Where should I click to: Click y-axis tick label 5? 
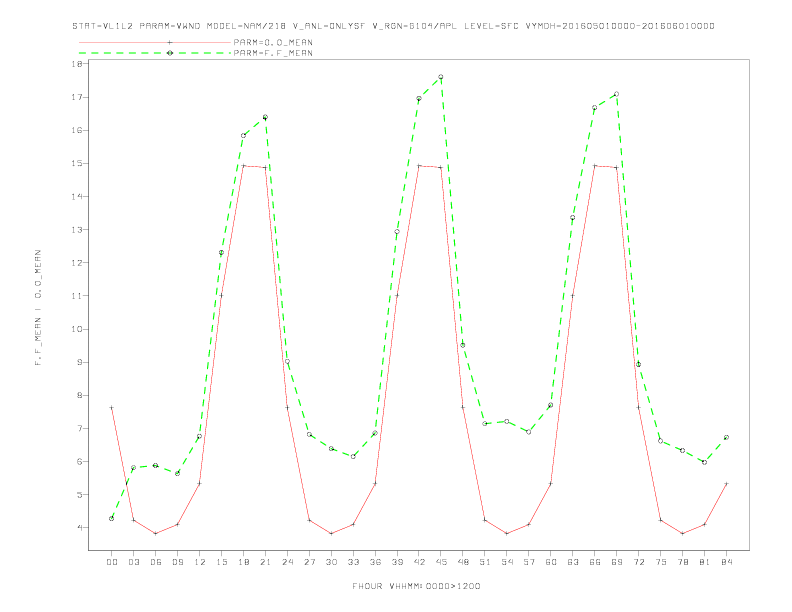tap(79, 494)
